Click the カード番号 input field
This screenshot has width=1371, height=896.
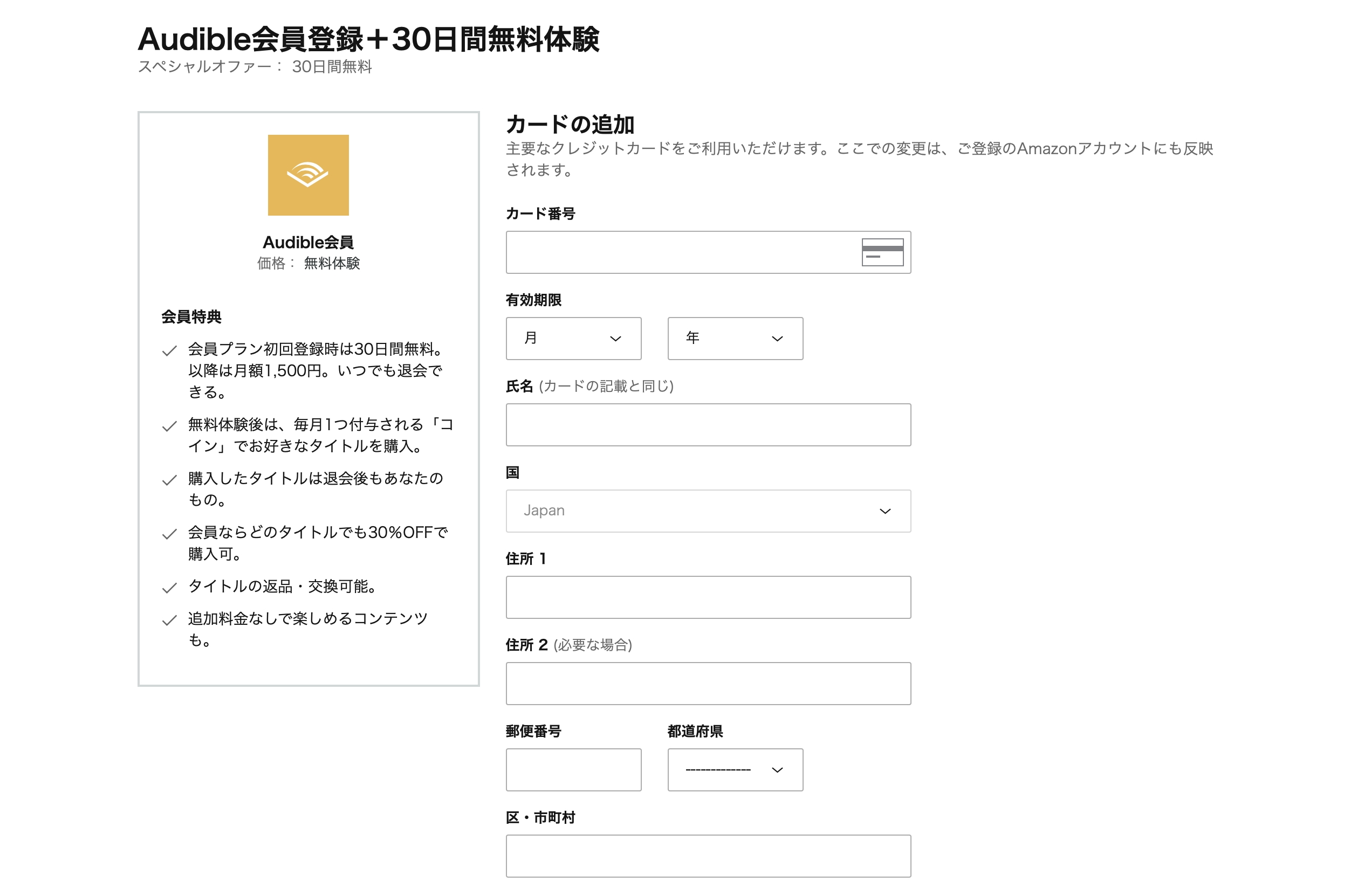(x=662, y=252)
